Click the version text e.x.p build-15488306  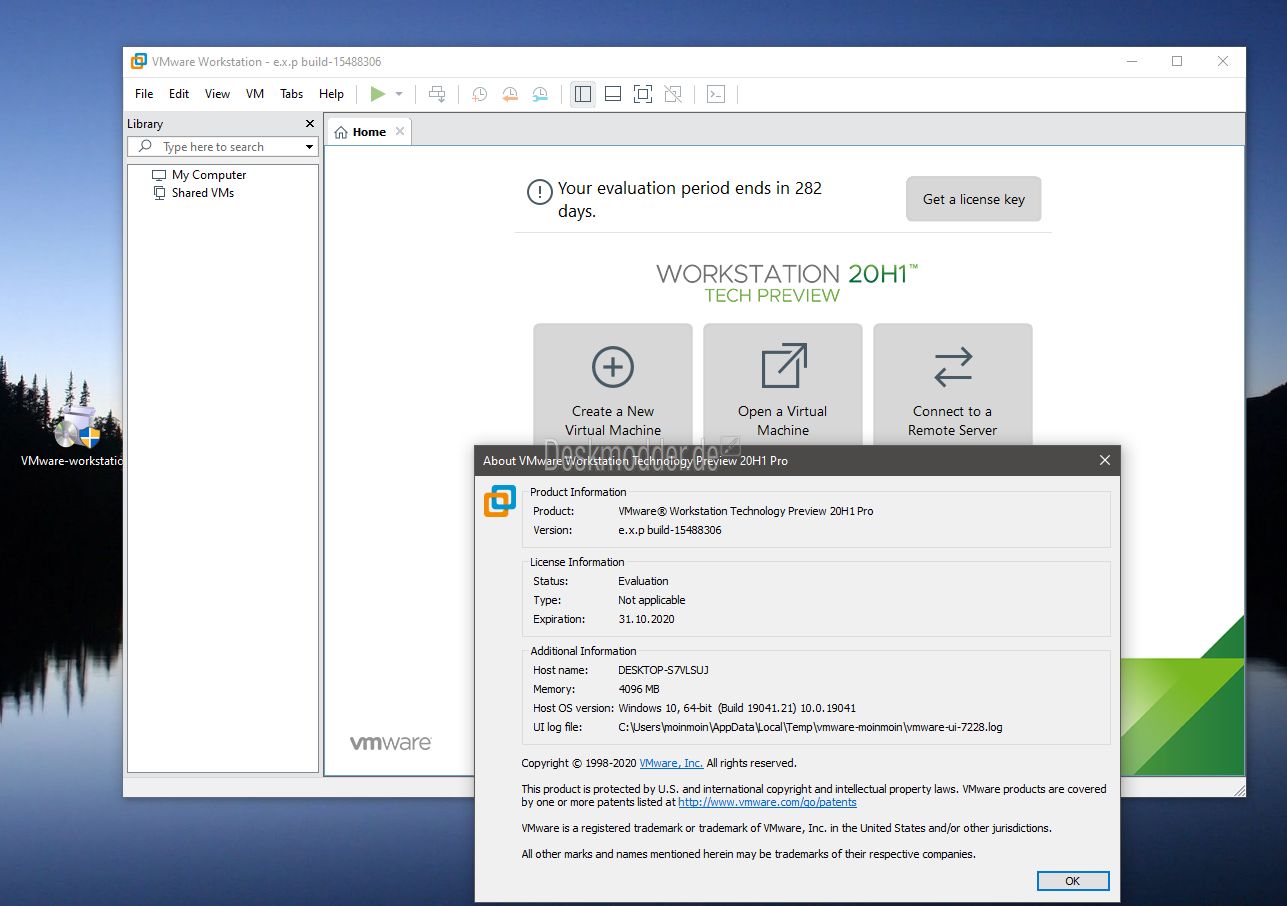[669, 530]
